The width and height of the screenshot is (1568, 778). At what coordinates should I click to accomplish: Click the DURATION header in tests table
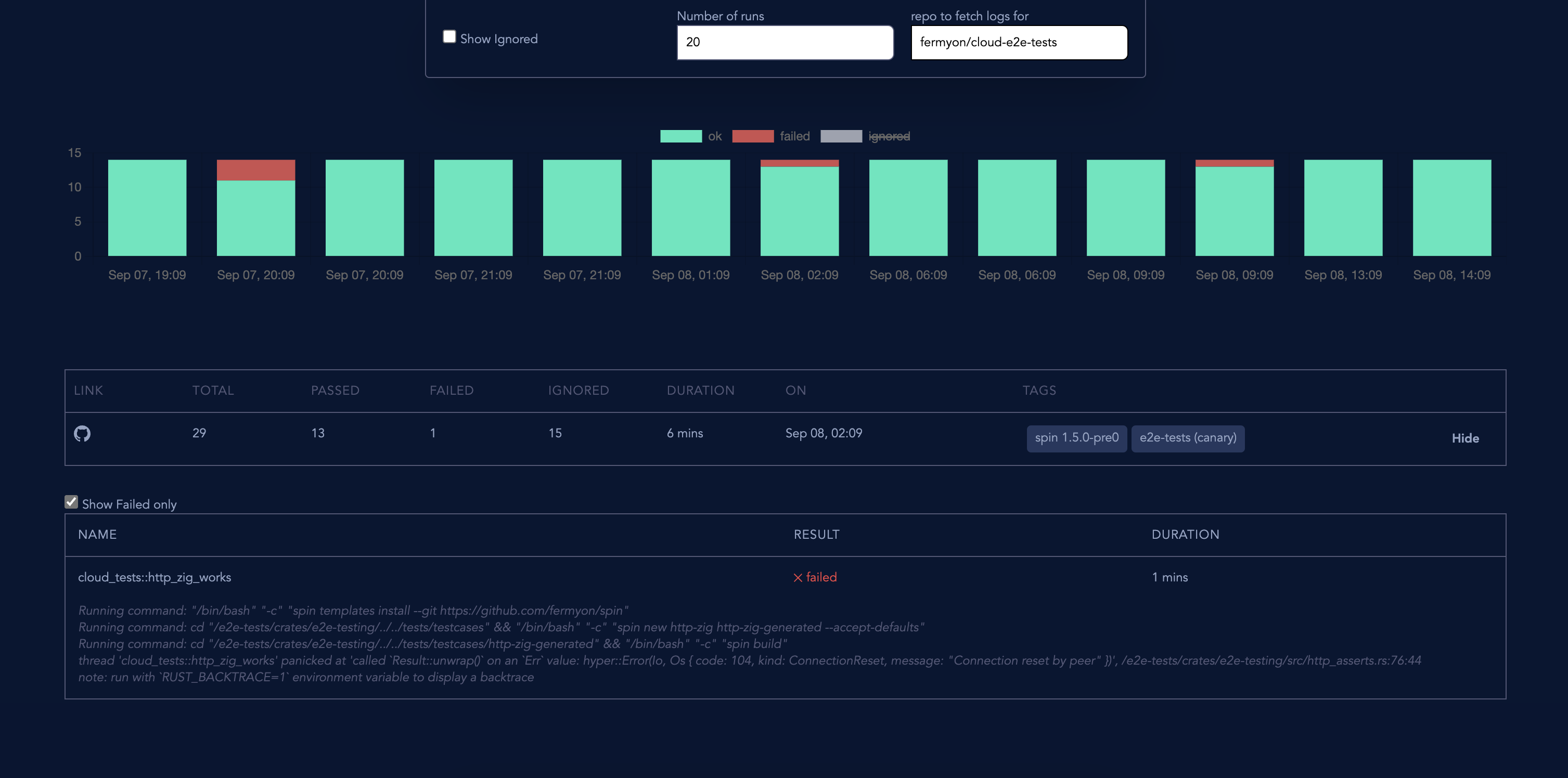point(1185,535)
